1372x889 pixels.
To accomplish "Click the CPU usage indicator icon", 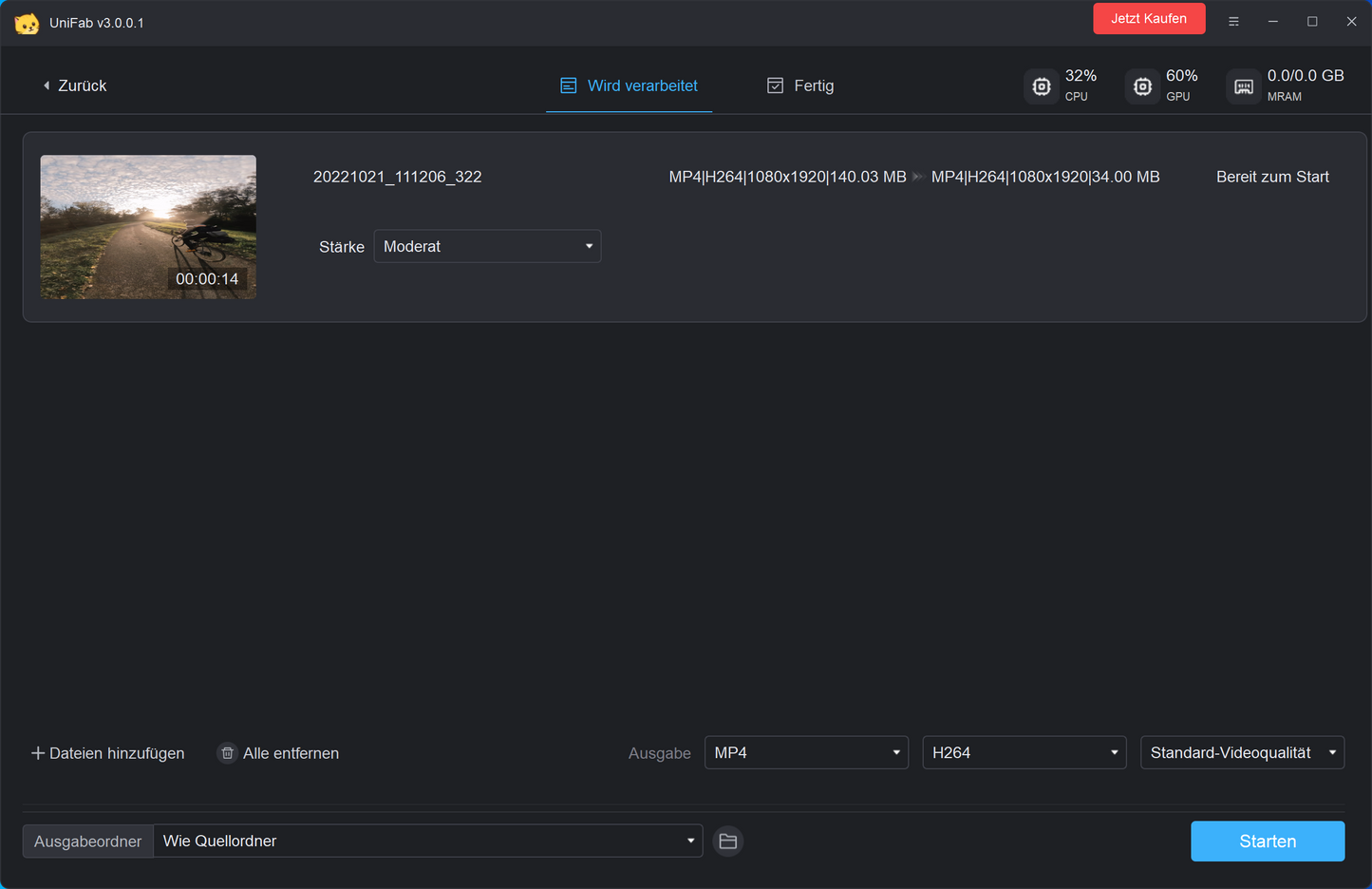I will (x=1041, y=85).
